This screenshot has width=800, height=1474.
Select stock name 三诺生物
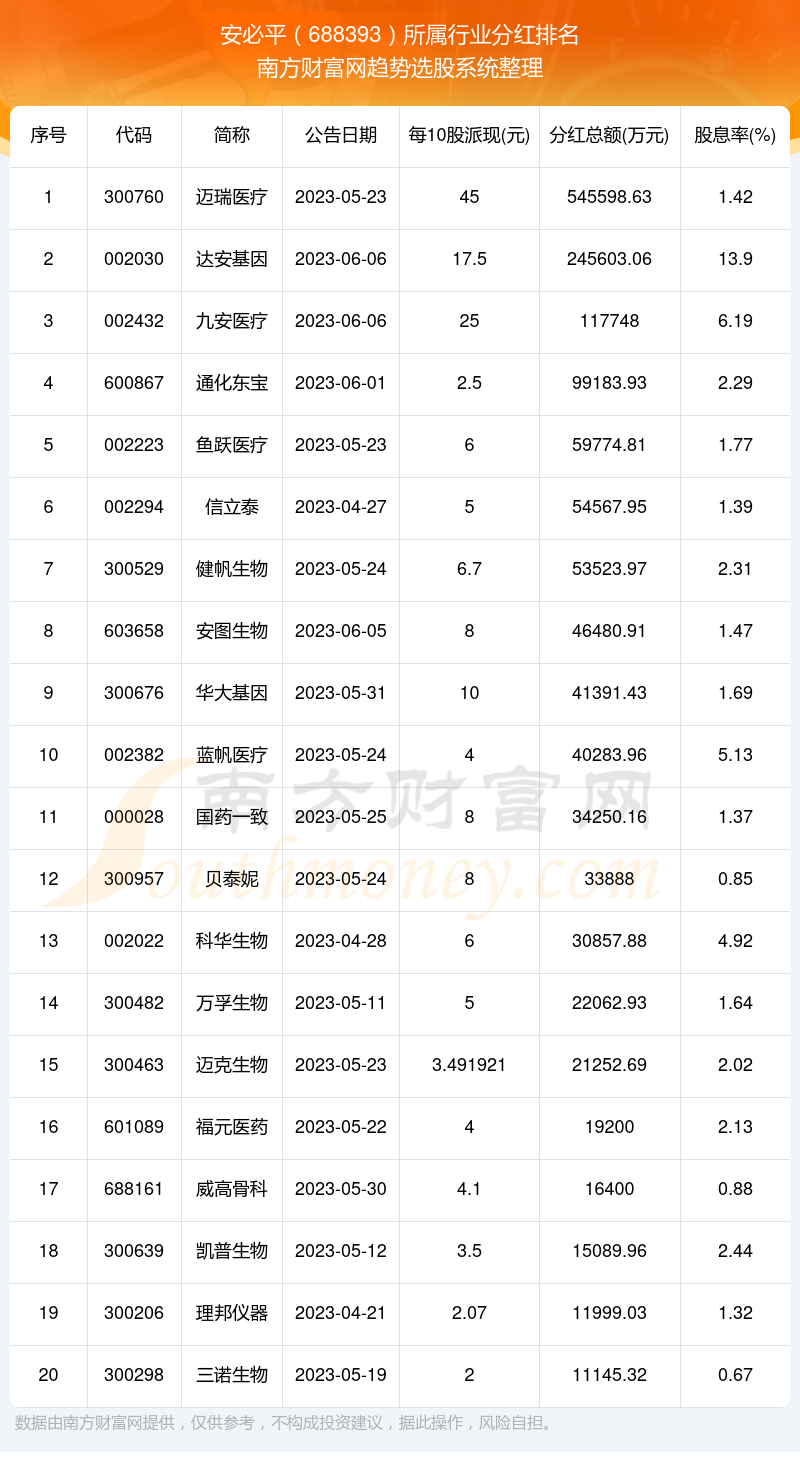[232, 1375]
